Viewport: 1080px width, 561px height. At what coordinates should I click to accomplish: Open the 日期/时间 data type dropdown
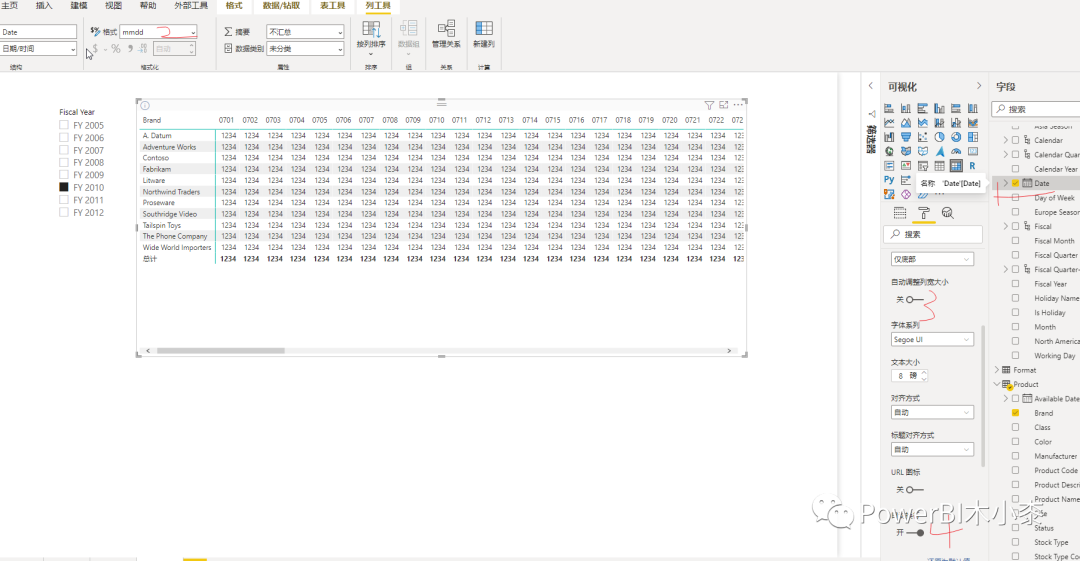click(39, 49)
